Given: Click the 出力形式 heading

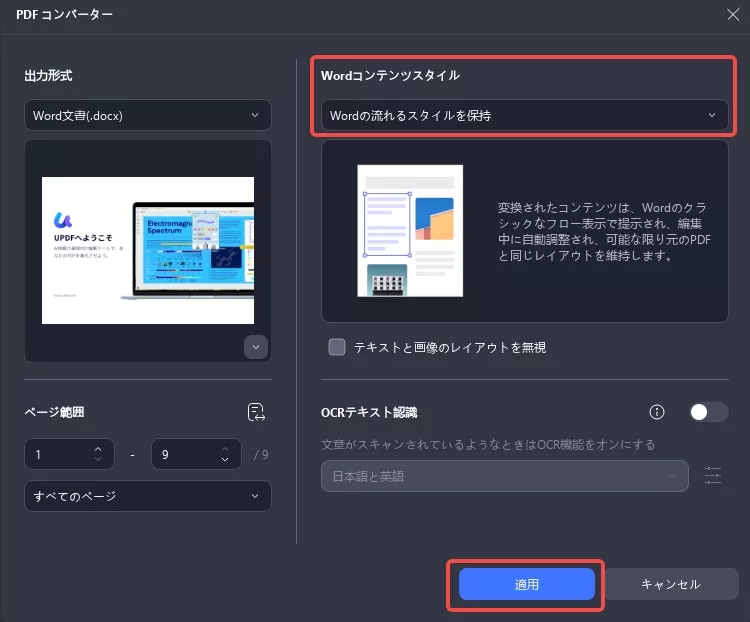Looking at the screenshot, I should [x=48, y=76].
